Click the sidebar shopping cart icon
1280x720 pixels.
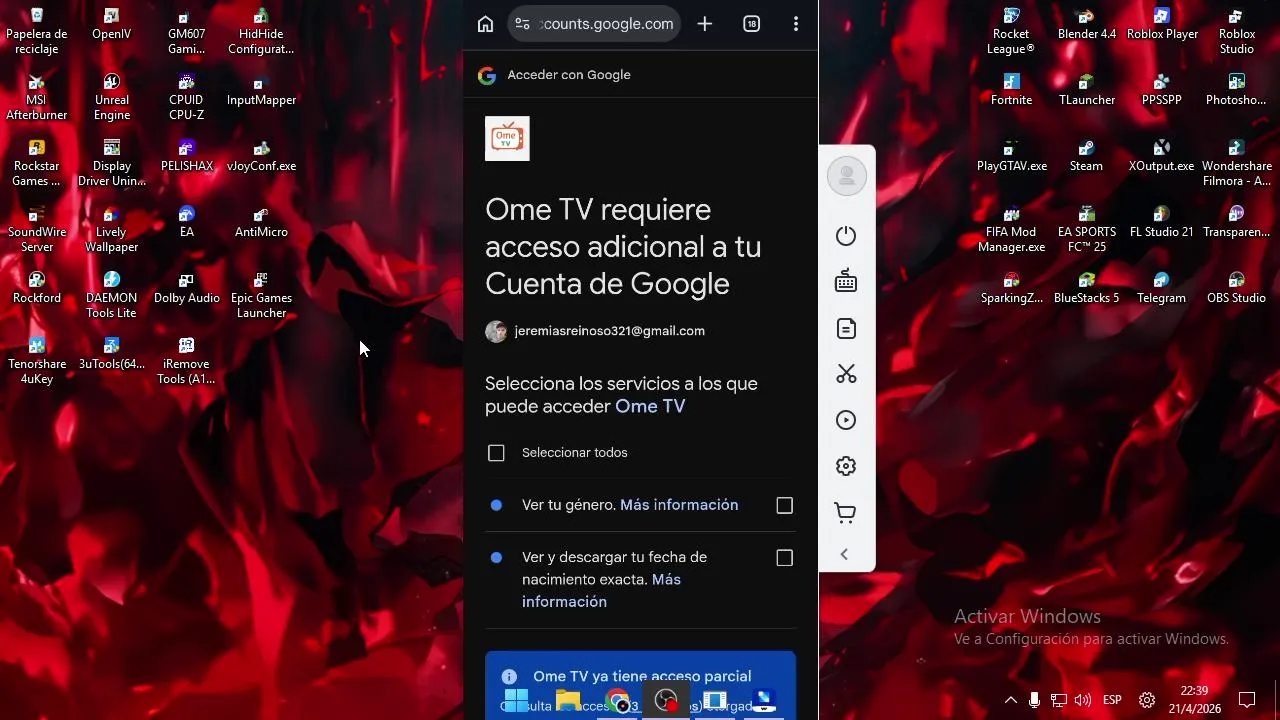846,513
